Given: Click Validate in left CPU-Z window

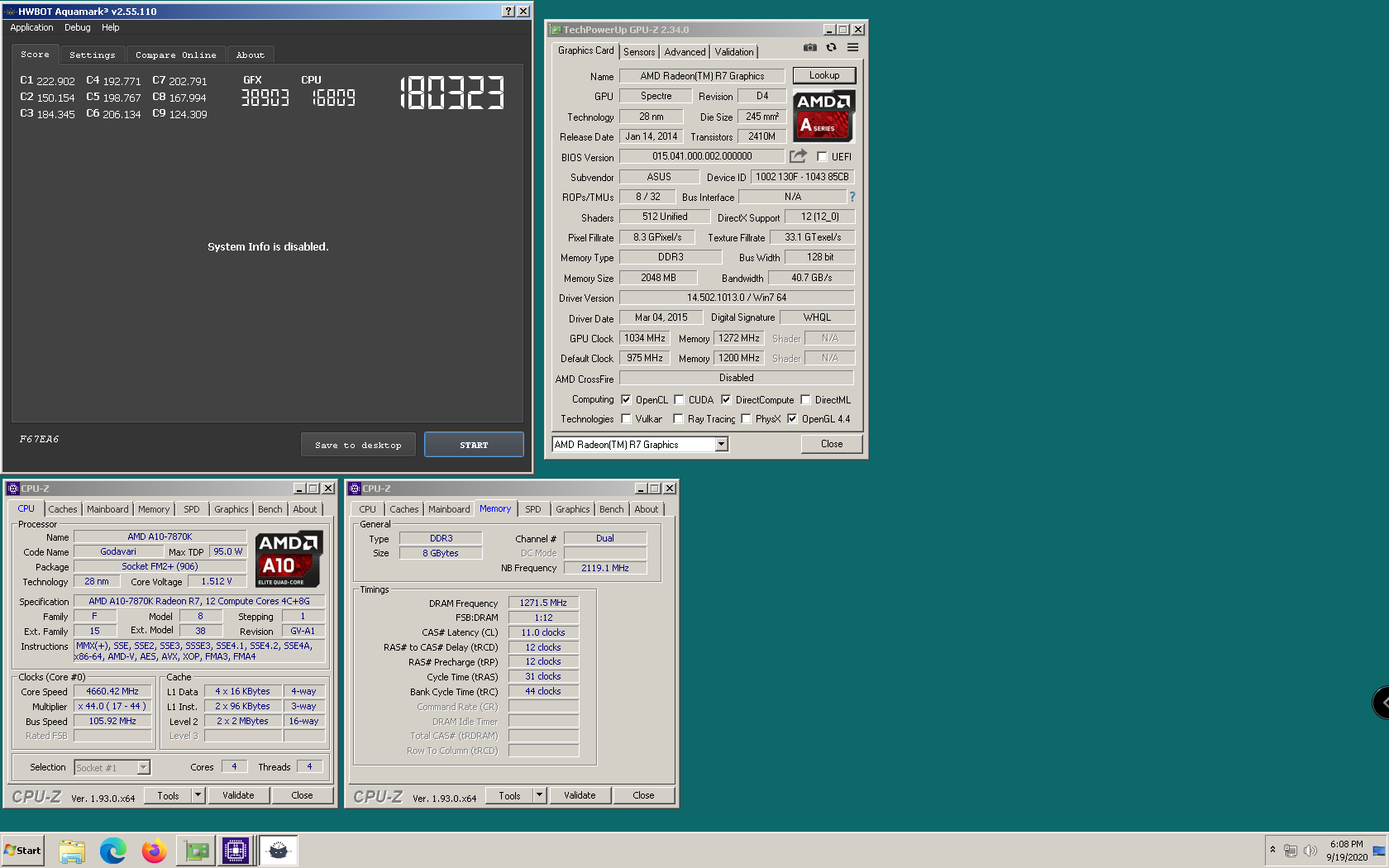Looking at the screenshot, I should tap(238, 795).
